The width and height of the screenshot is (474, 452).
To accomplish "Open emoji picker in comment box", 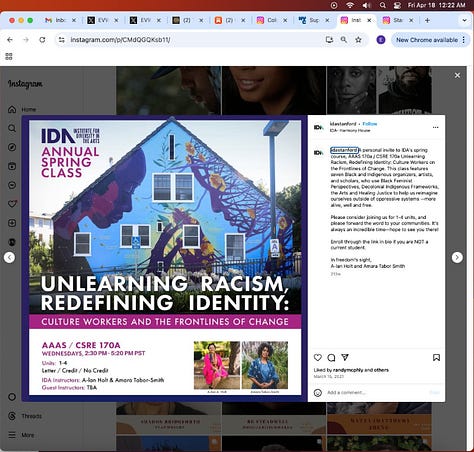I will [318, 393].
